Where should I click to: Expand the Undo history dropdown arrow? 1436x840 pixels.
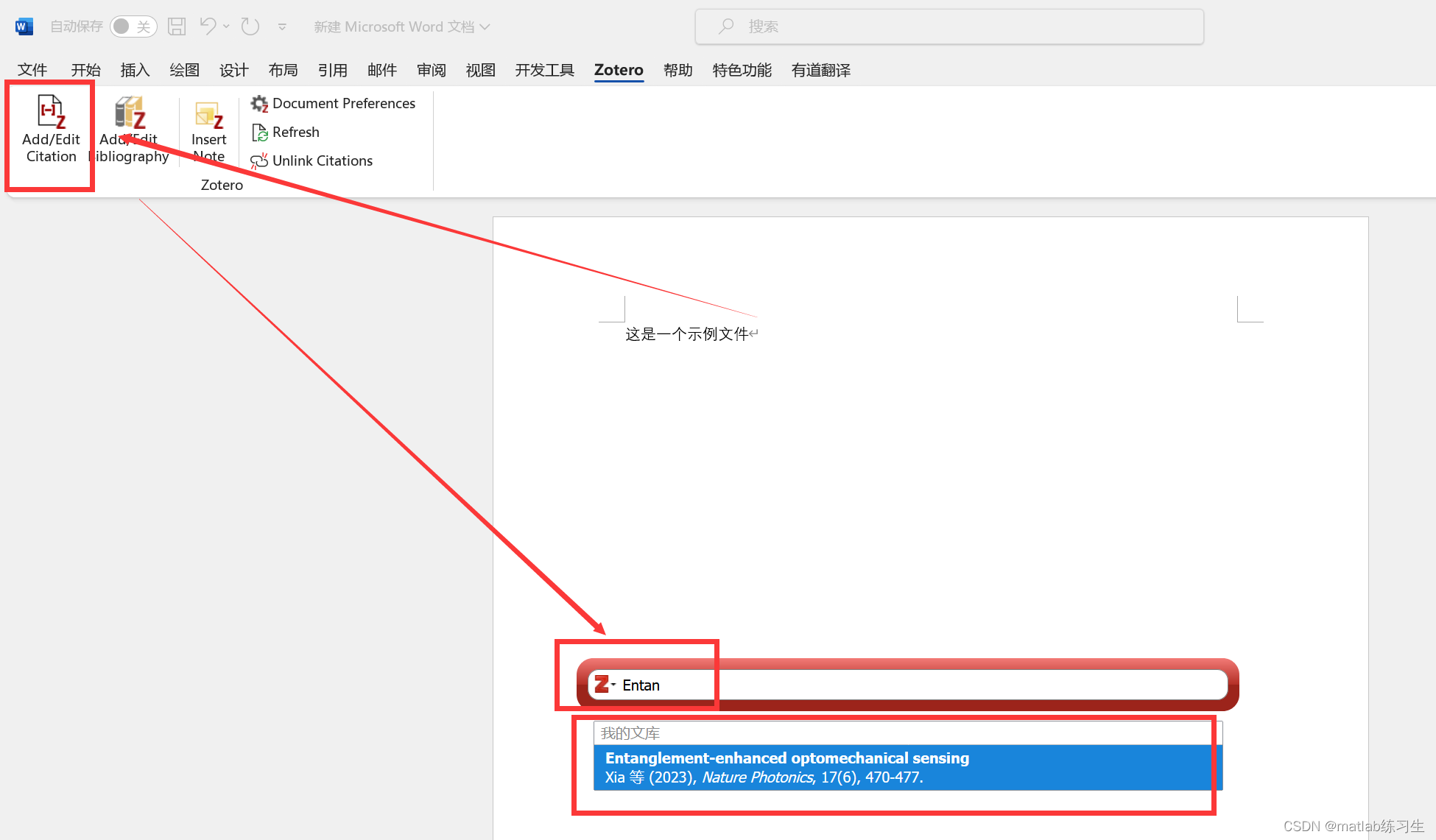[x=227, y=27]
